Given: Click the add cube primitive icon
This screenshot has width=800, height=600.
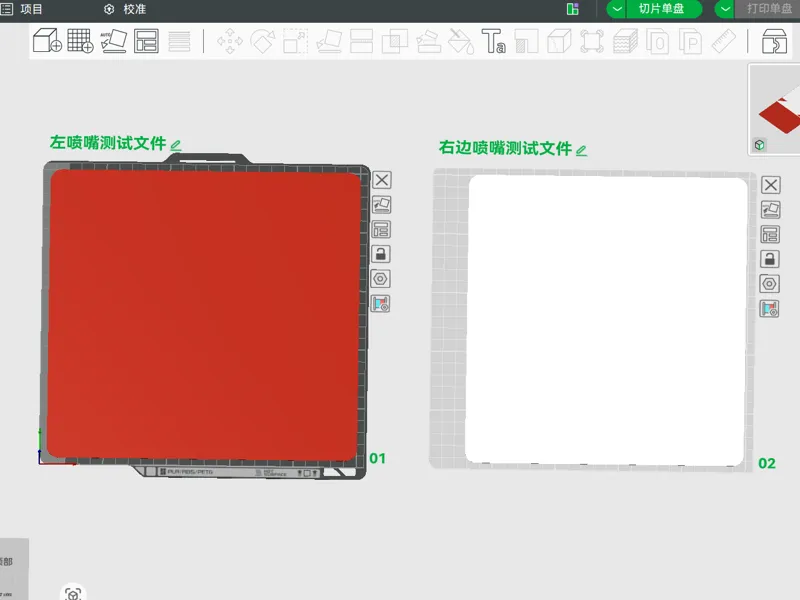Looking at the screenshot, I should (47, 40).
